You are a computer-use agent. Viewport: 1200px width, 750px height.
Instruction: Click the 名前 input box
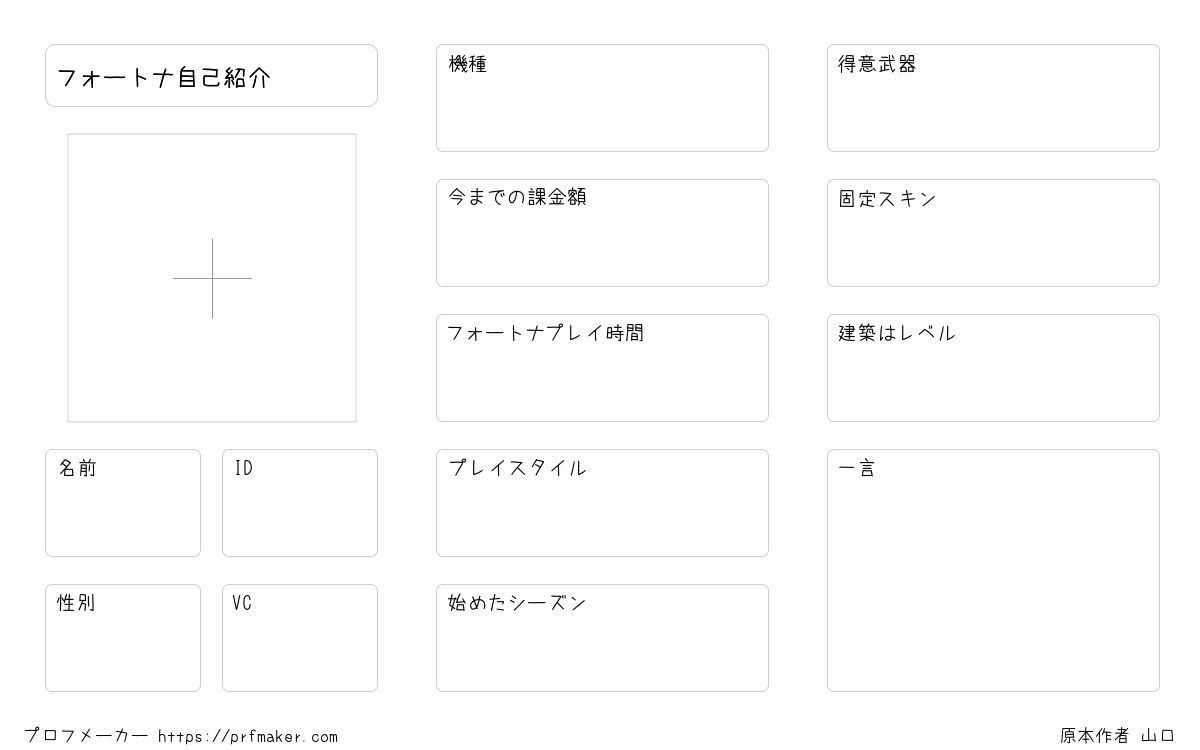[x=123, y=503]
